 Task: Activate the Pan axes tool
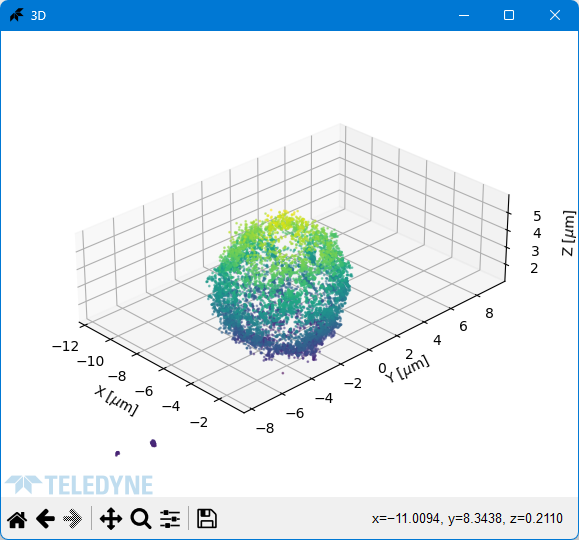coord(111,519)
